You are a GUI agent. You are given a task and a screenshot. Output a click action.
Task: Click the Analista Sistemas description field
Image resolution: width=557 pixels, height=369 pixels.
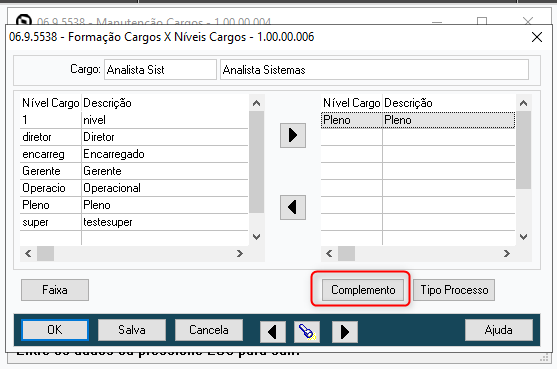pyautogui.click(x=374, y=70)
